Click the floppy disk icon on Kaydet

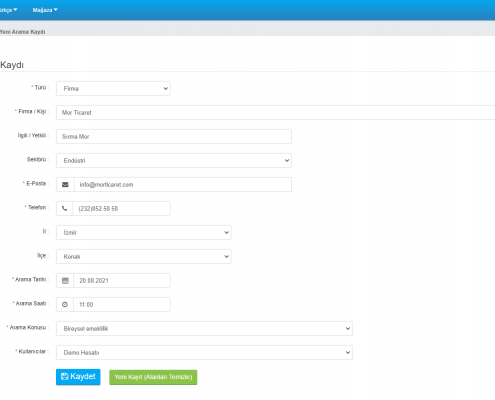click(x=65, y=377)
